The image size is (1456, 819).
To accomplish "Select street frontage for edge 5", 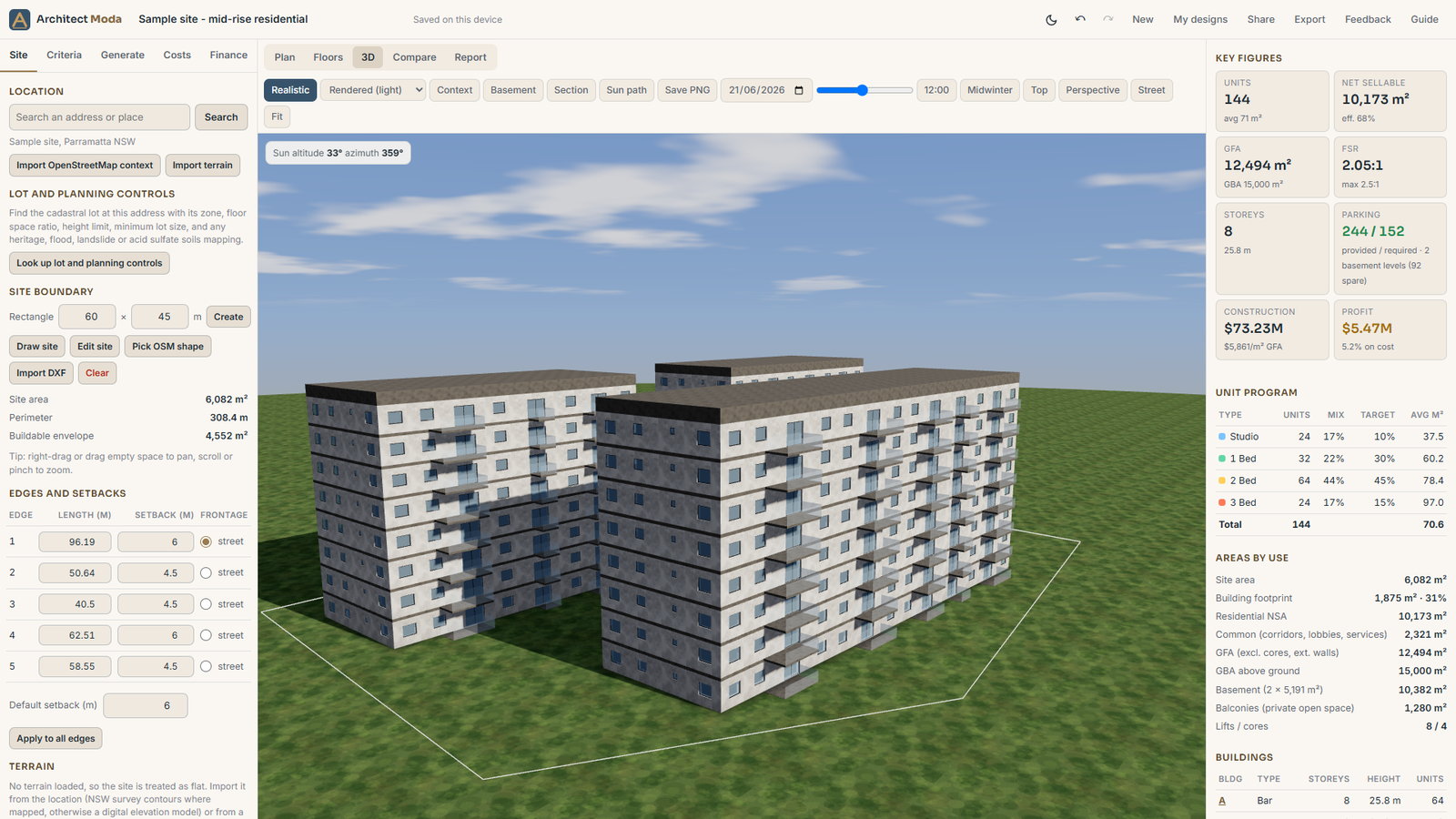I will [x=206, y=667].
